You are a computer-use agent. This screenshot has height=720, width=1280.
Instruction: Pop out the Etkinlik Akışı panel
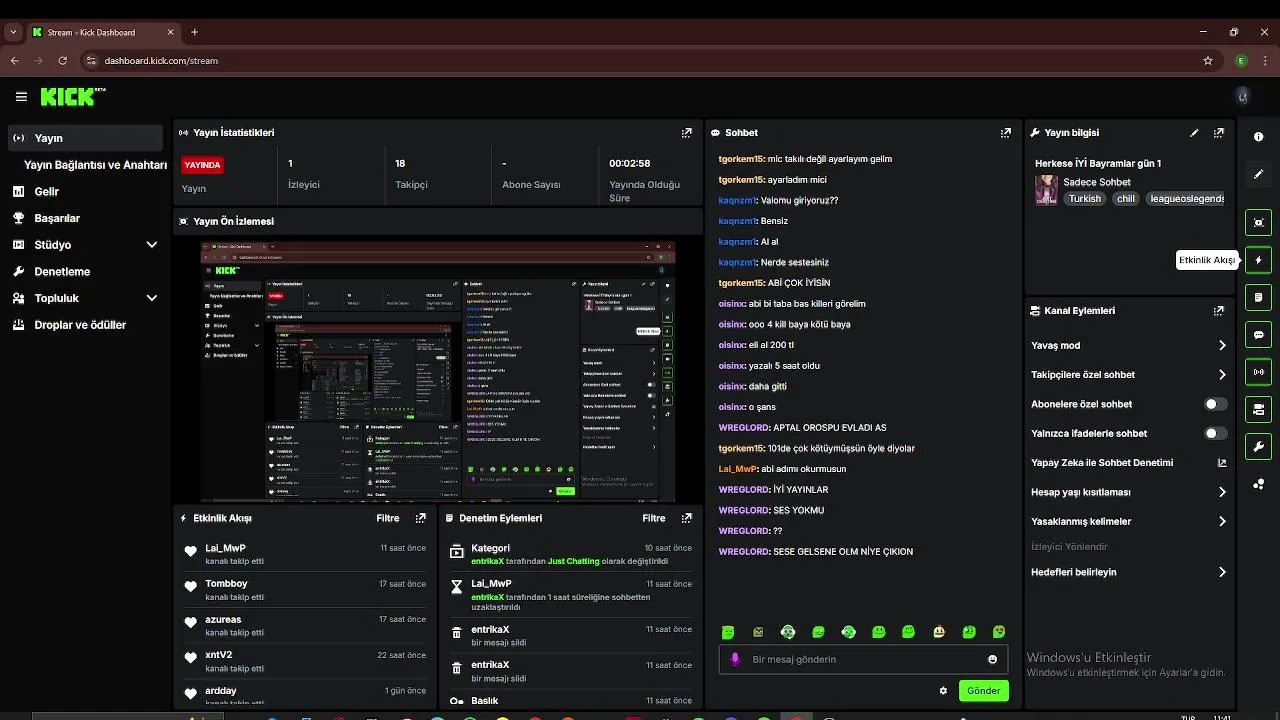(x=420, y=518)
